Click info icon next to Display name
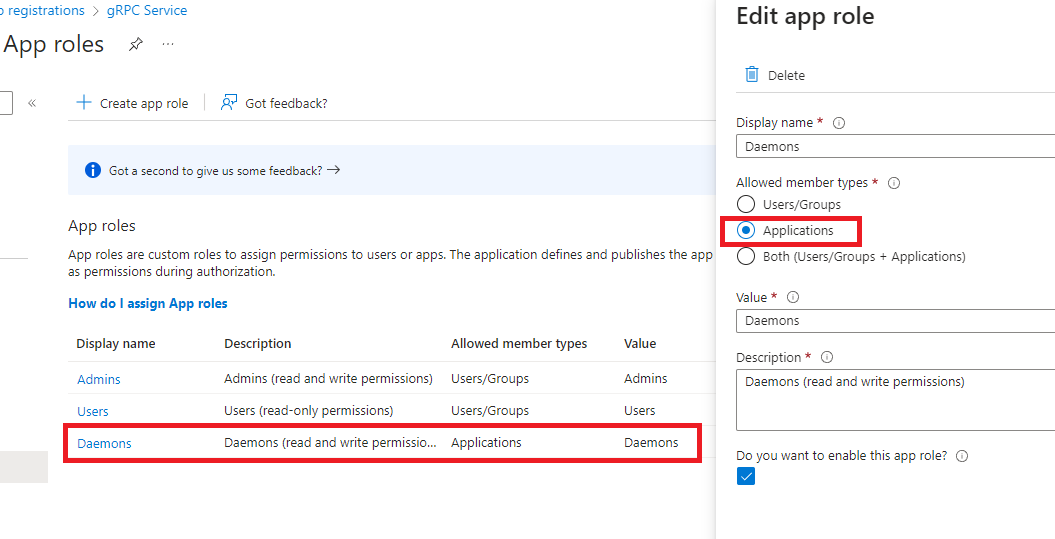This screenshot has height=539, width=1055. click(x=839, y=123)
